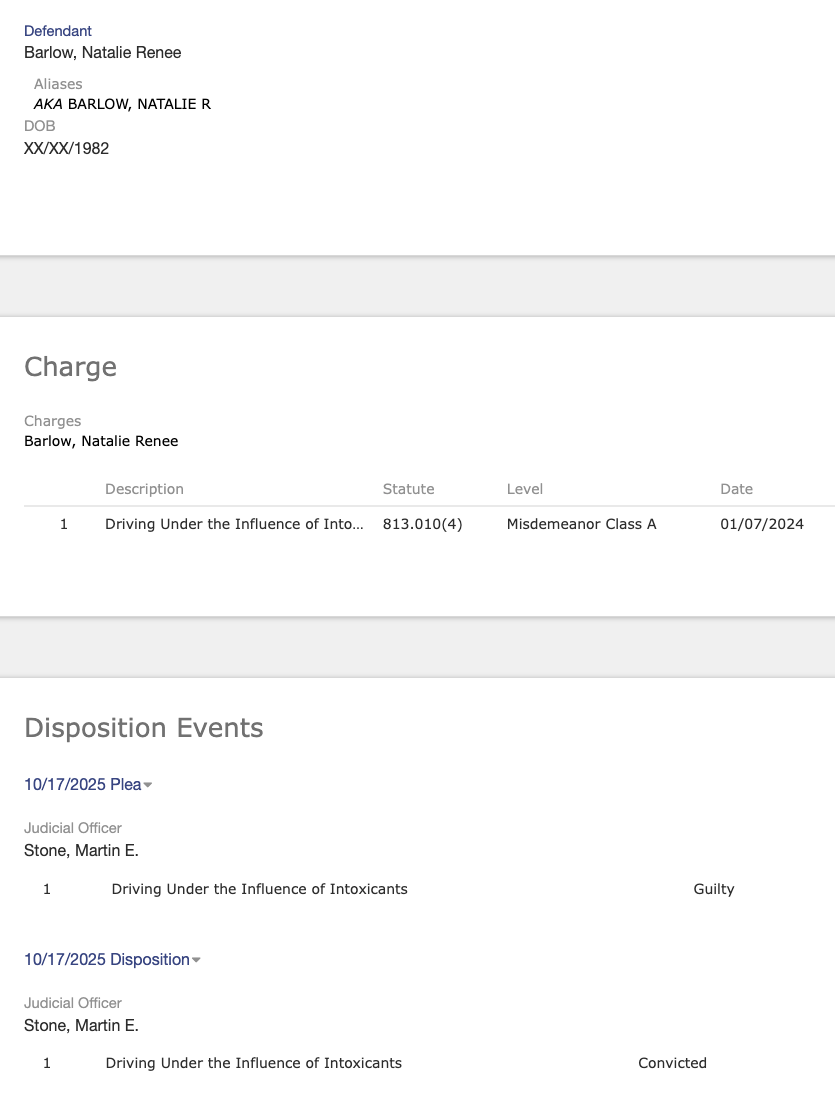Collapse the Plea event caret arrow
Image resolution: width=835 pixels, height=1104 pixels.
click(x=148, y=786)
